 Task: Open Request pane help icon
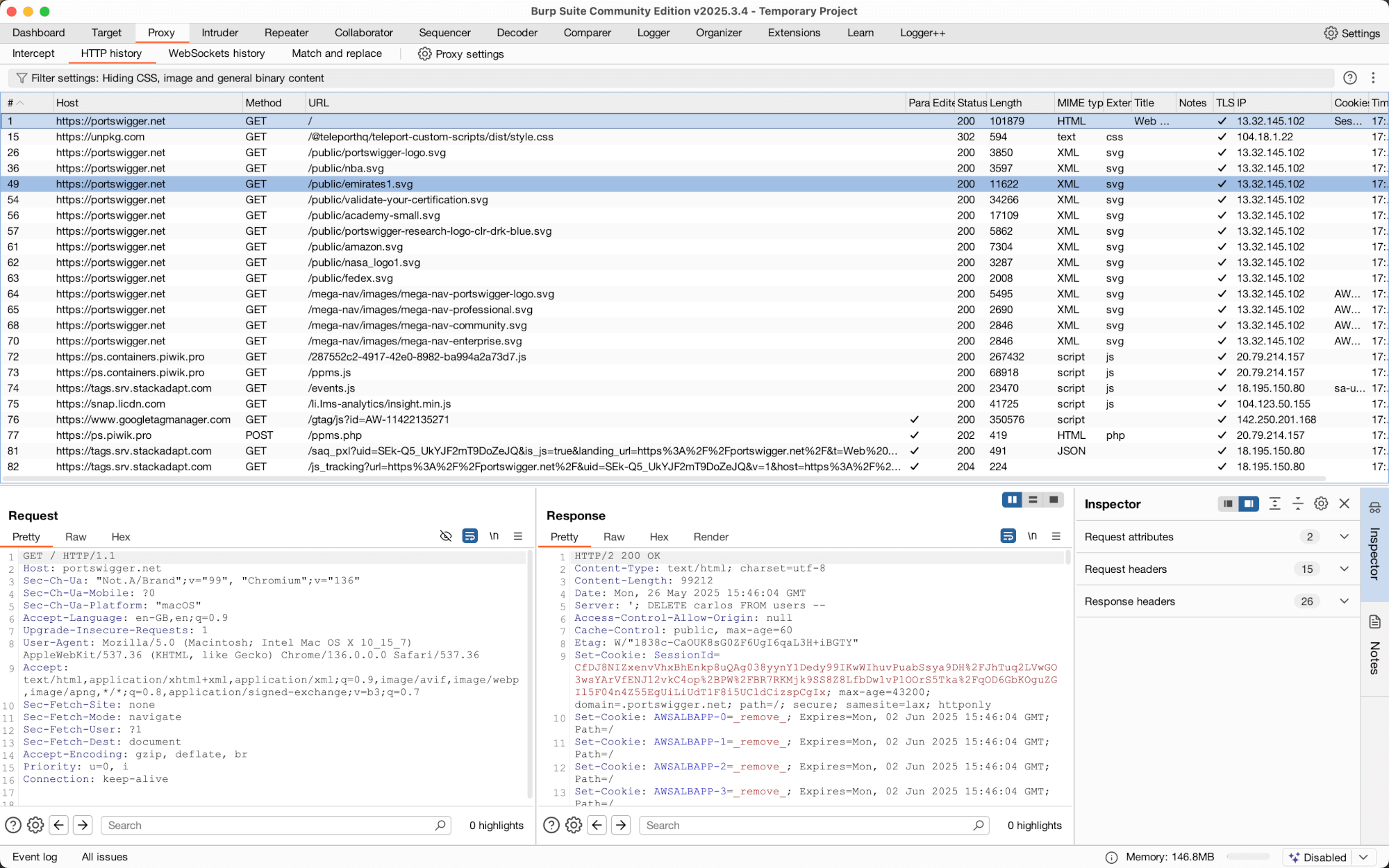(x=13, y=825)
